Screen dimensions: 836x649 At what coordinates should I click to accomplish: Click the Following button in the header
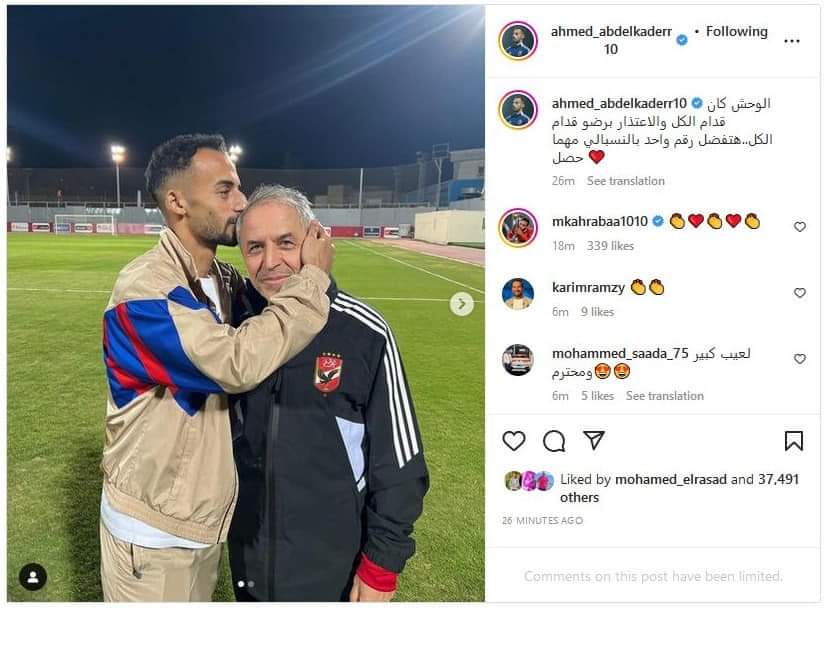click(x=736, y=32)
